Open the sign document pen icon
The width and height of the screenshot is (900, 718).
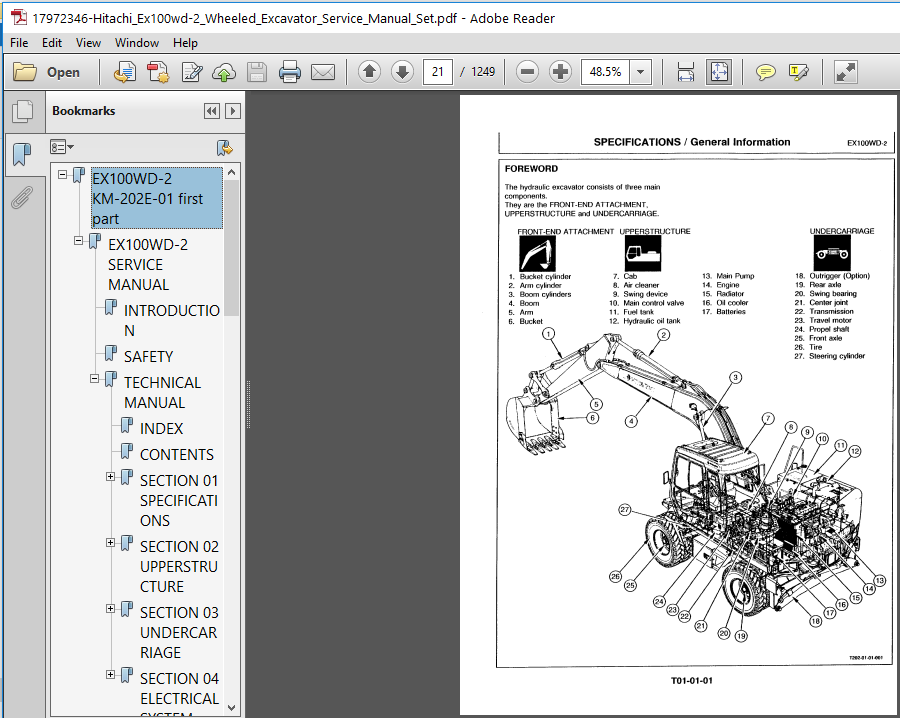(x=192, y=72)
